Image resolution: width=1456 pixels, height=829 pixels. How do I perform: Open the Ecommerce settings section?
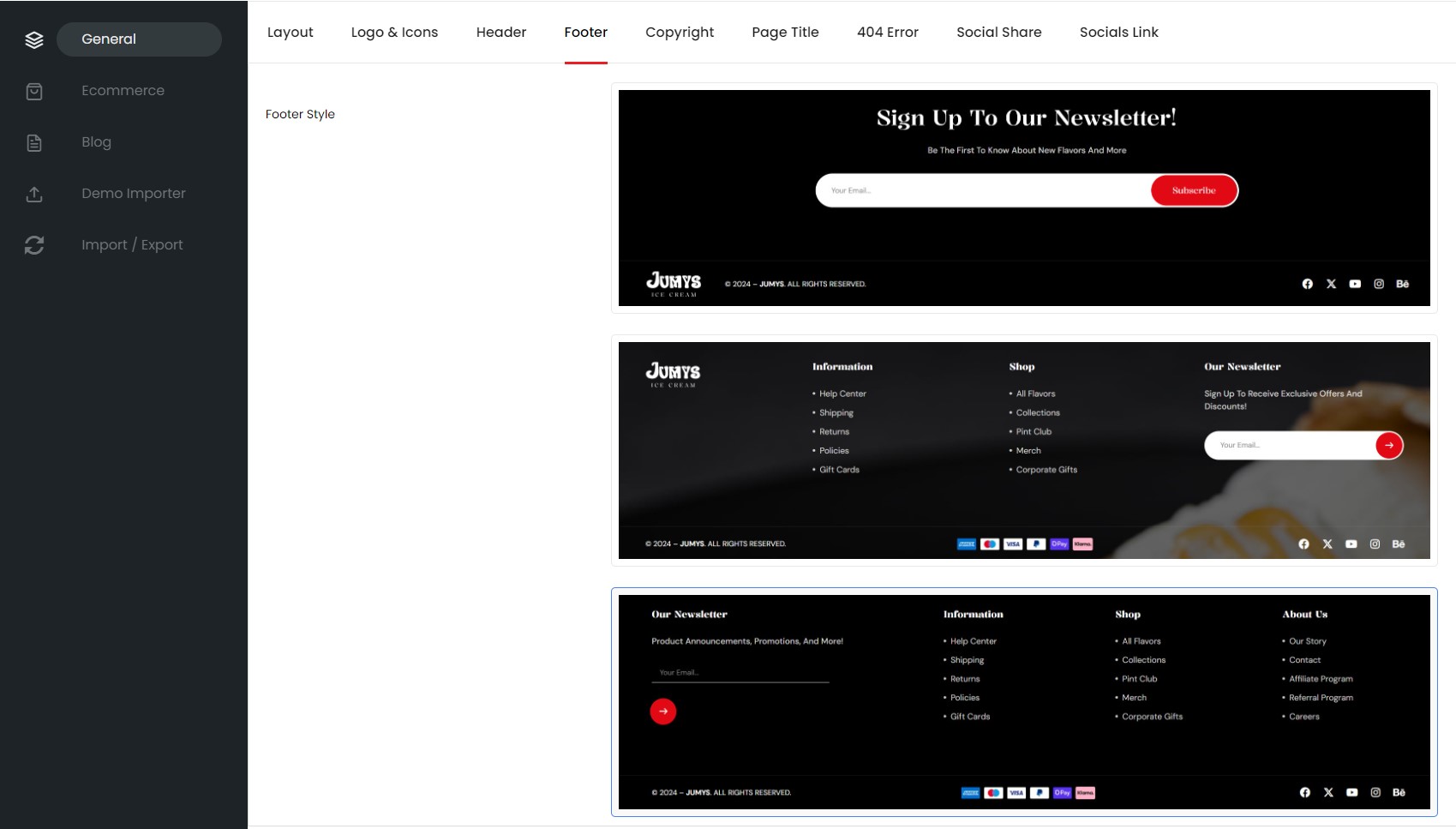tap(123, 91)
